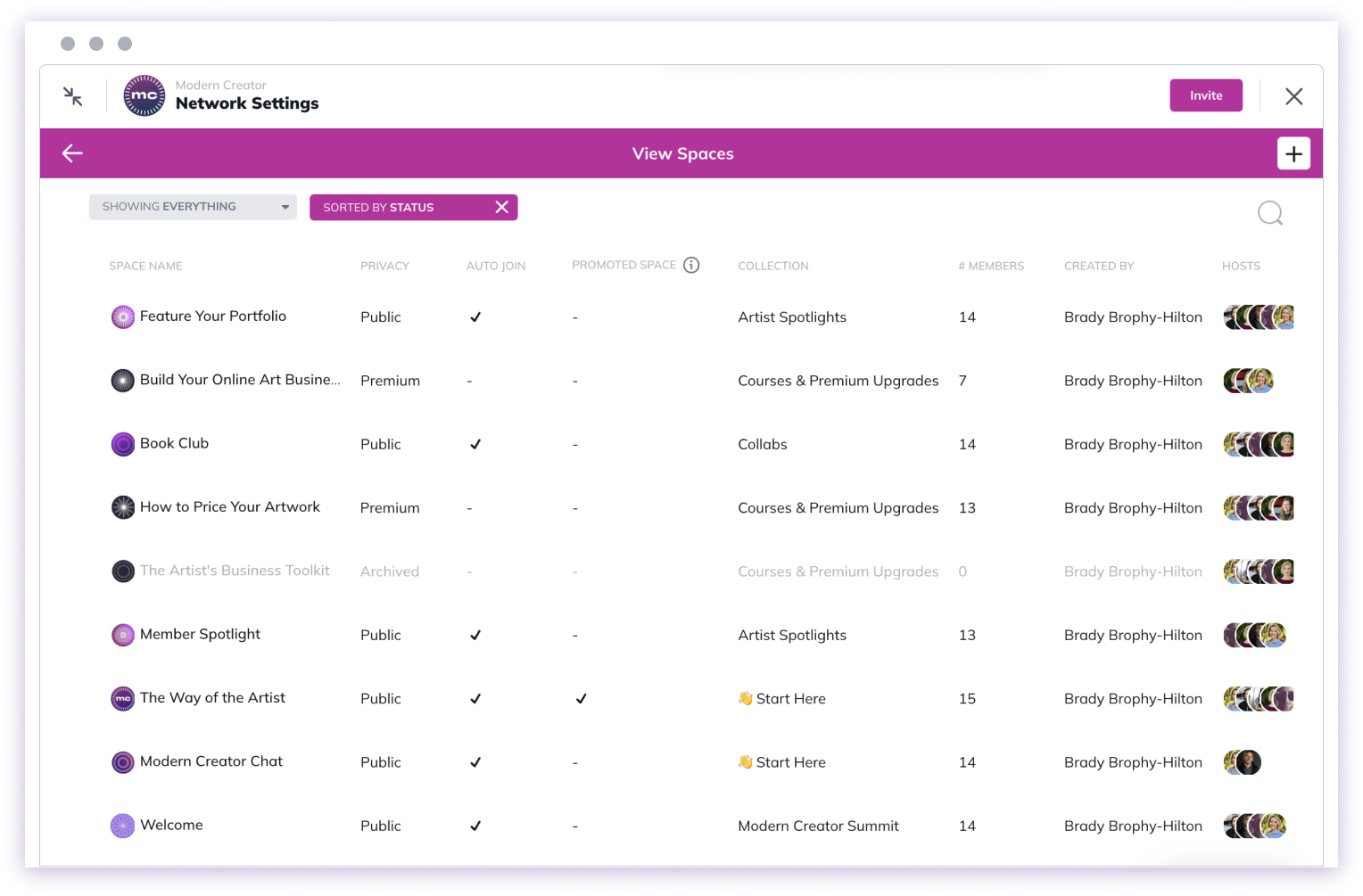Go back with the left arrow icon
Viewport: 1363px width, 896px height.
coord(72,153)
